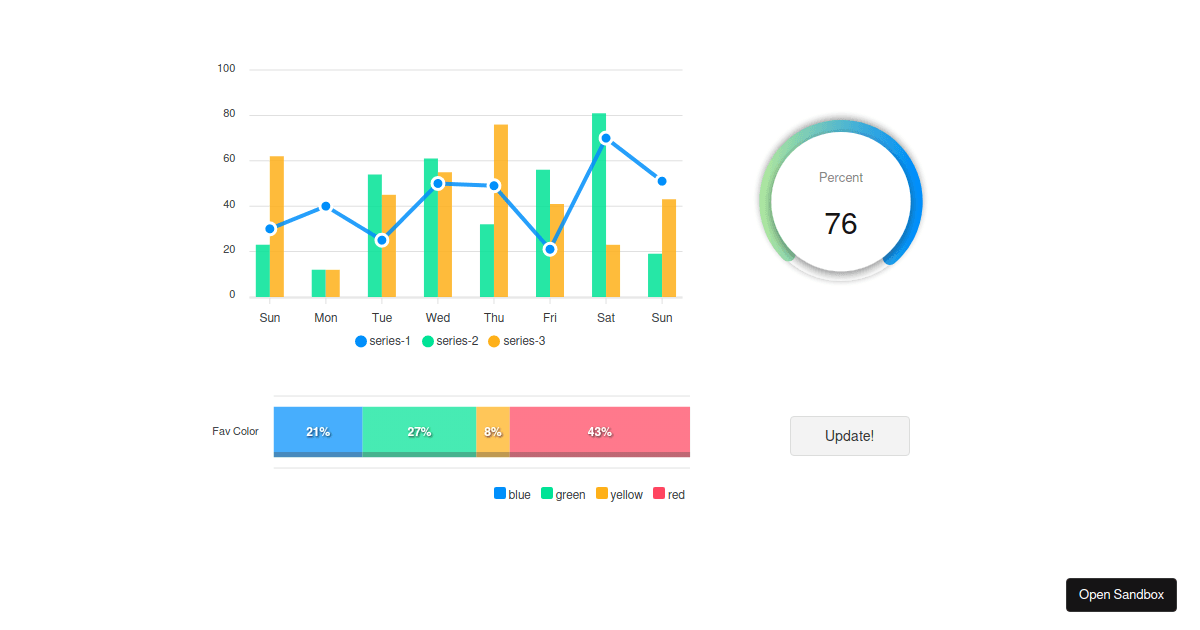Click the blue legend swatch

pos(500,494)
